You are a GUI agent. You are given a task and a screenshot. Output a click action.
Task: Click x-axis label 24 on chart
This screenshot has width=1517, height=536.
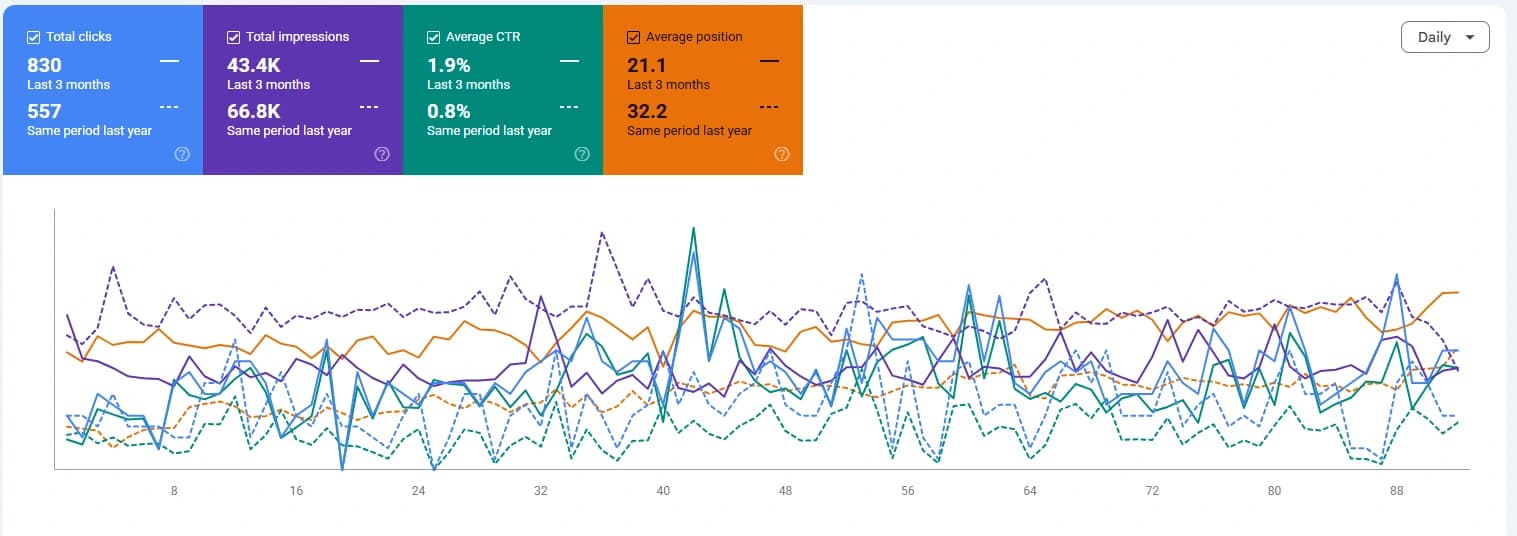(x=418, y=491)
